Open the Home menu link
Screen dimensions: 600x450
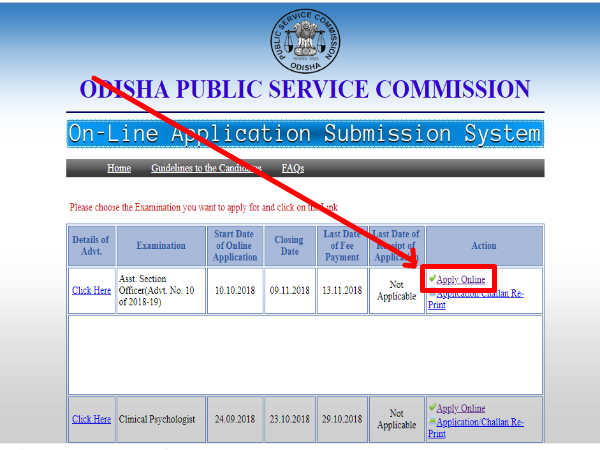(119, 168)
